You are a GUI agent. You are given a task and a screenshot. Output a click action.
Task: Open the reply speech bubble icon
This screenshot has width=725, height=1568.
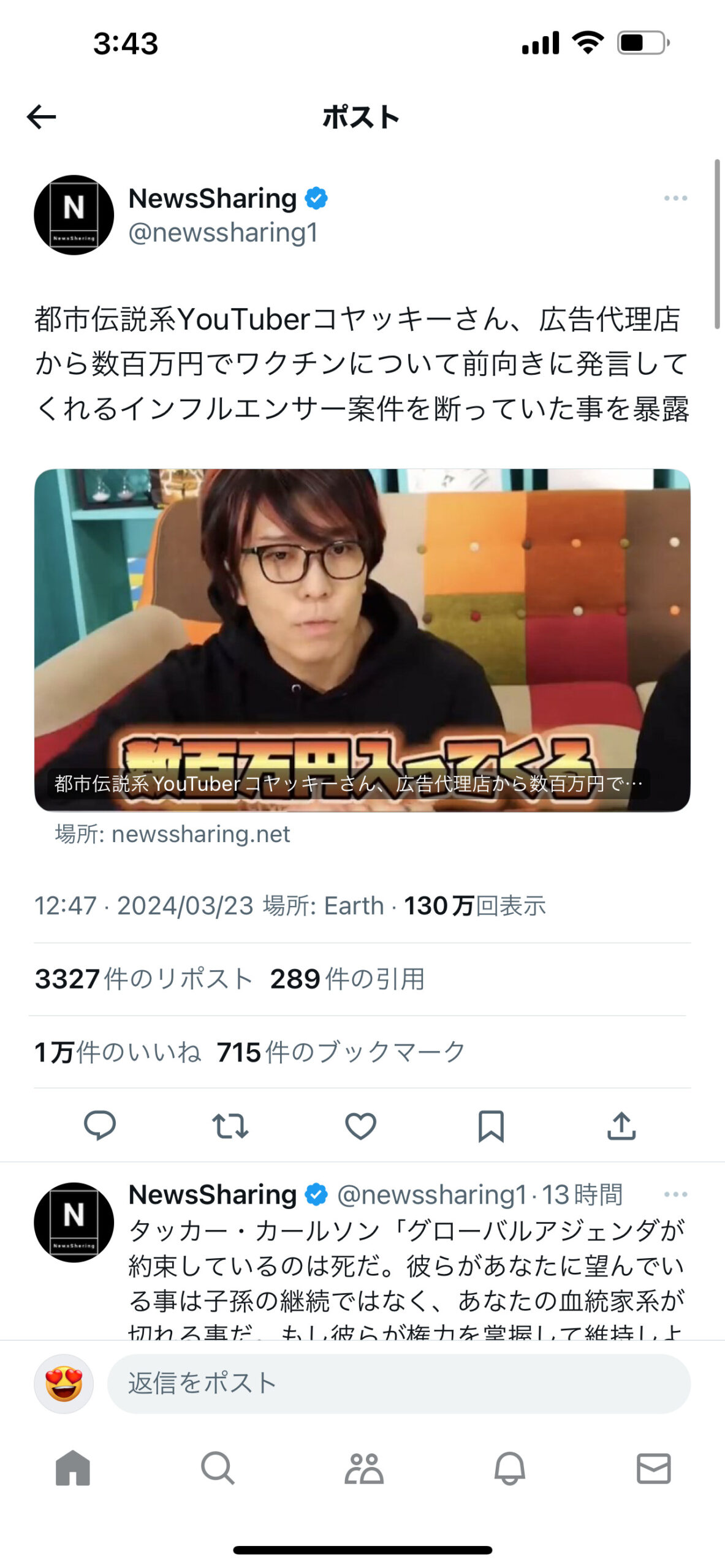(99, 1126)
